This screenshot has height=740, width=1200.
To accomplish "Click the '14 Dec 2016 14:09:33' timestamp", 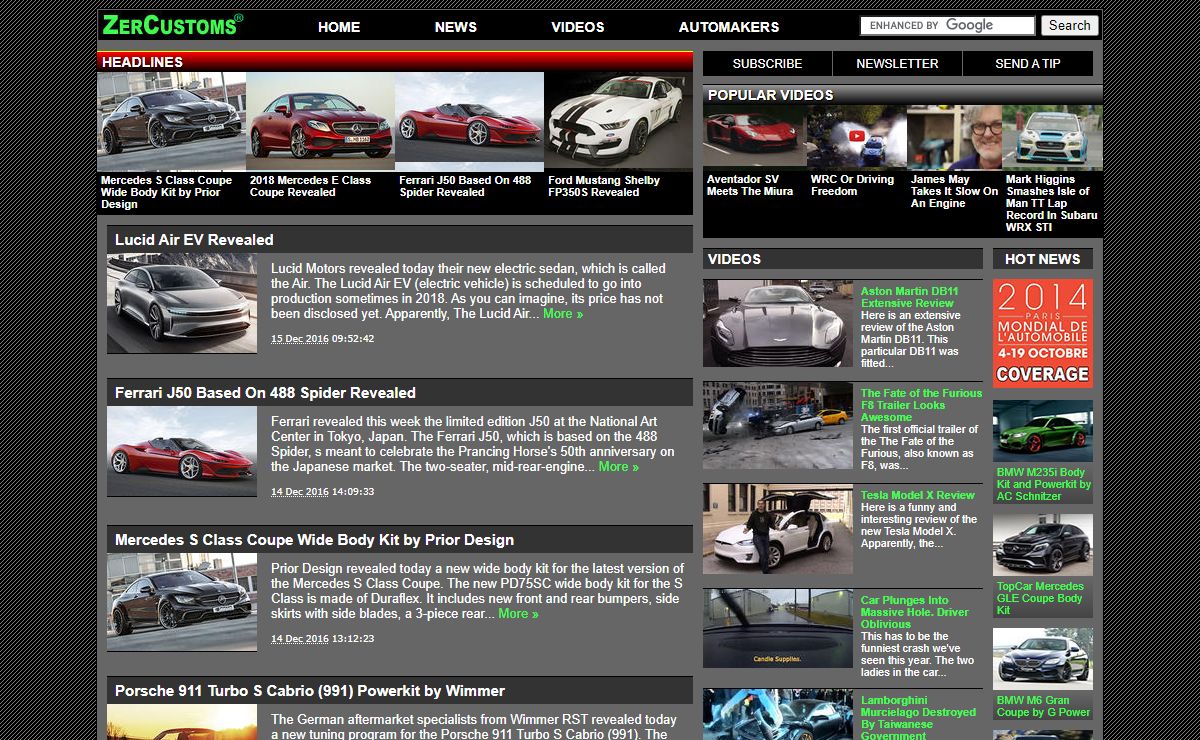I will pos(323,492).
